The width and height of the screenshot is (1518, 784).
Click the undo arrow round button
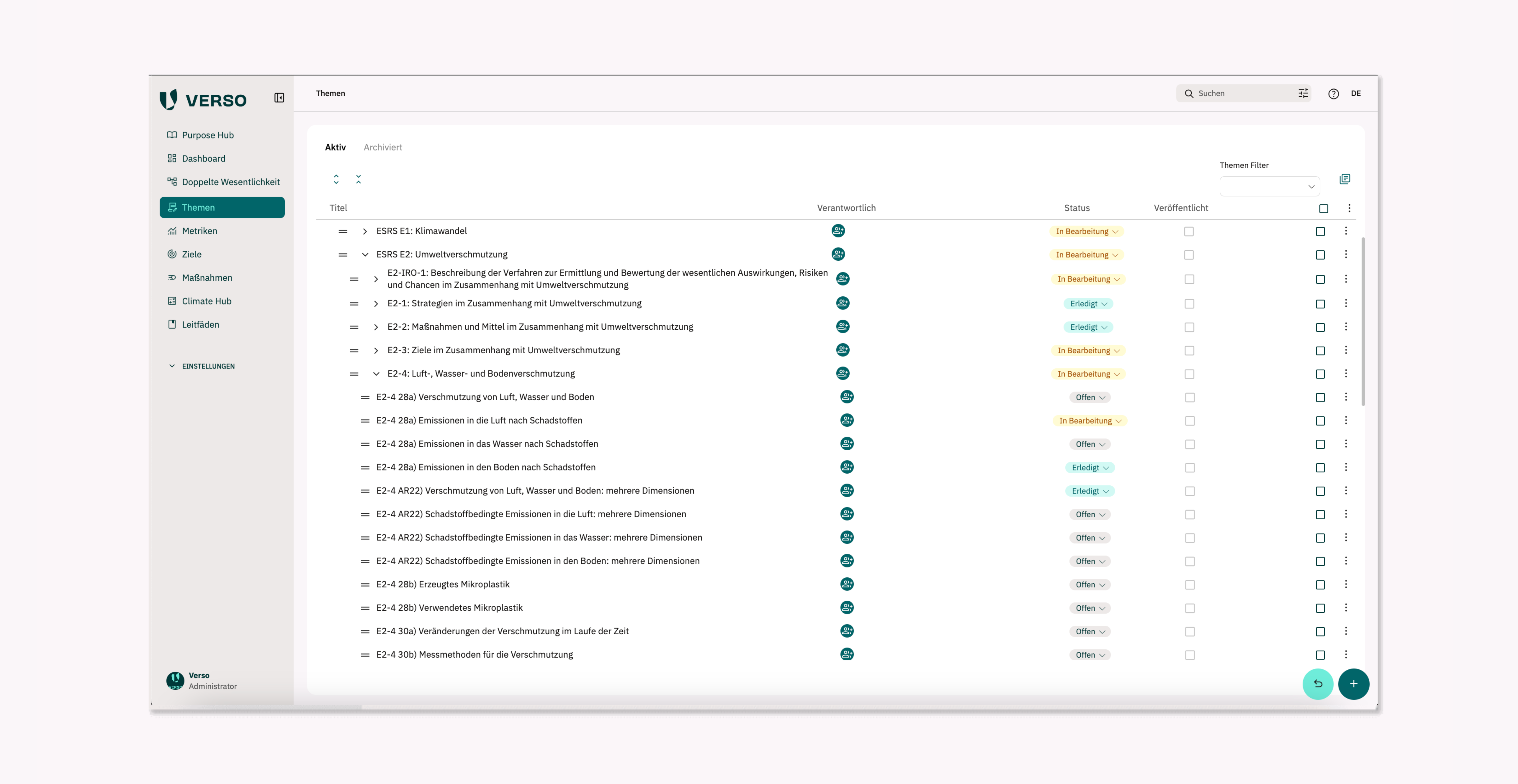click(x=1318, y=684)
